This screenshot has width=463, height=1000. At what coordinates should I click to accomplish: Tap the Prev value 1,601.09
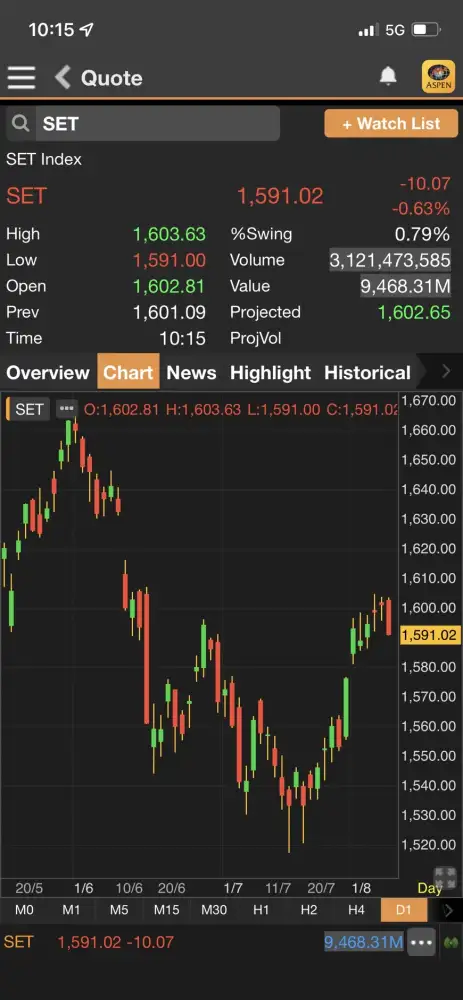pos(169,312)
